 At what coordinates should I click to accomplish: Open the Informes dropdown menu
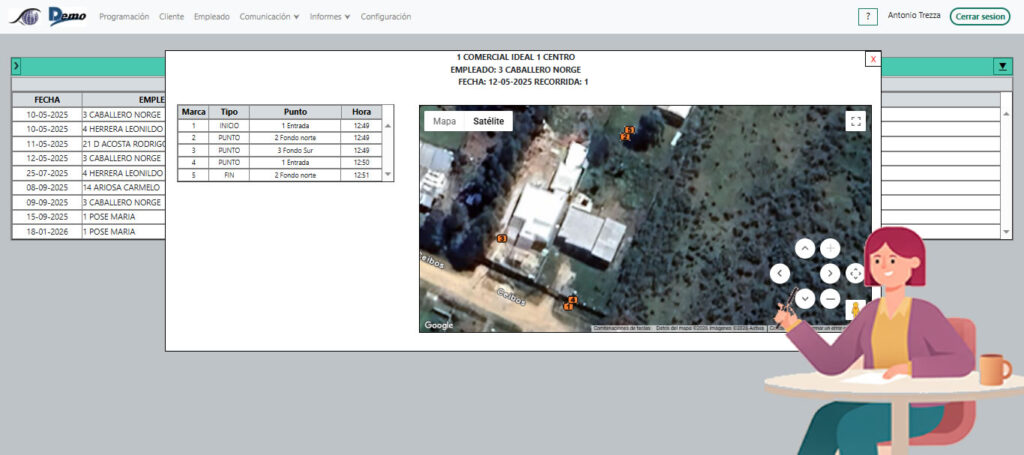tap(330, 17)
